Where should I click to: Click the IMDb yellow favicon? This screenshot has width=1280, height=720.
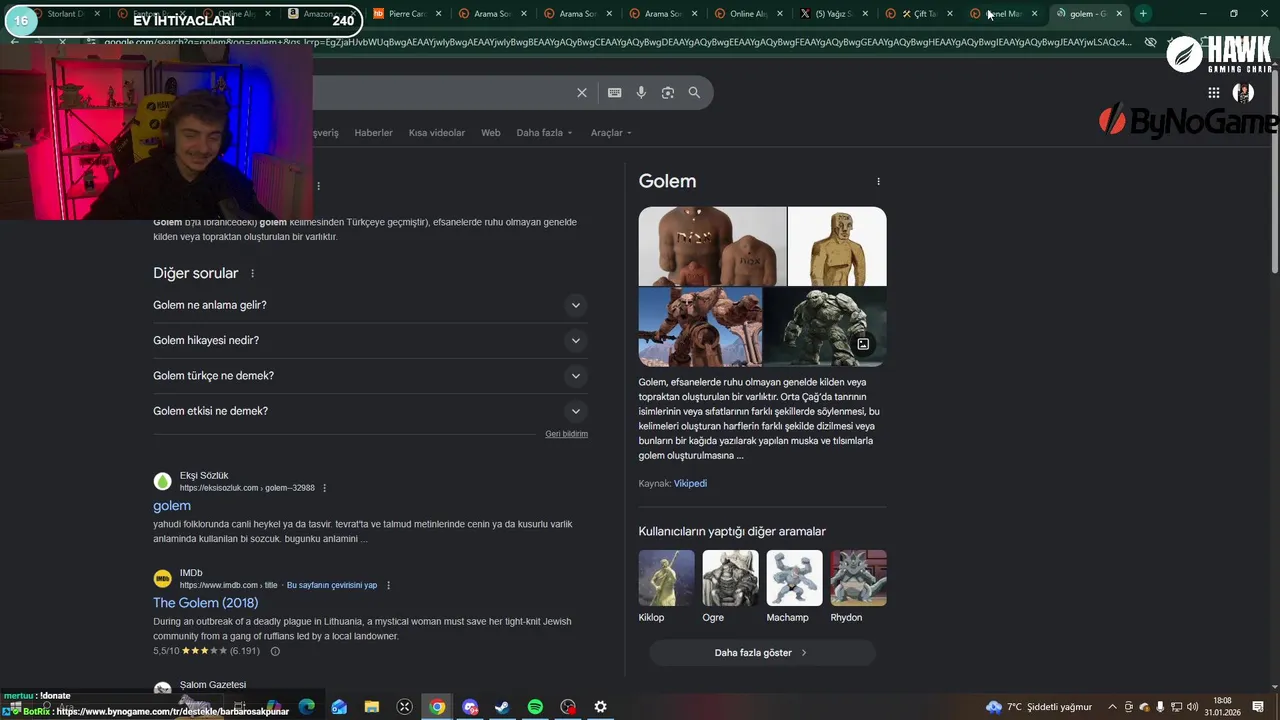(x=162, y=579)
